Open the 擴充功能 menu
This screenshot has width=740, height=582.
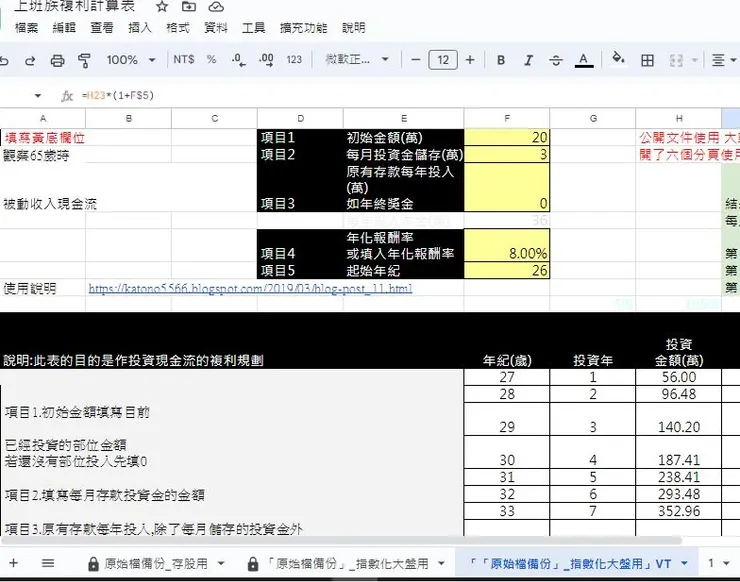pos(303,28)
